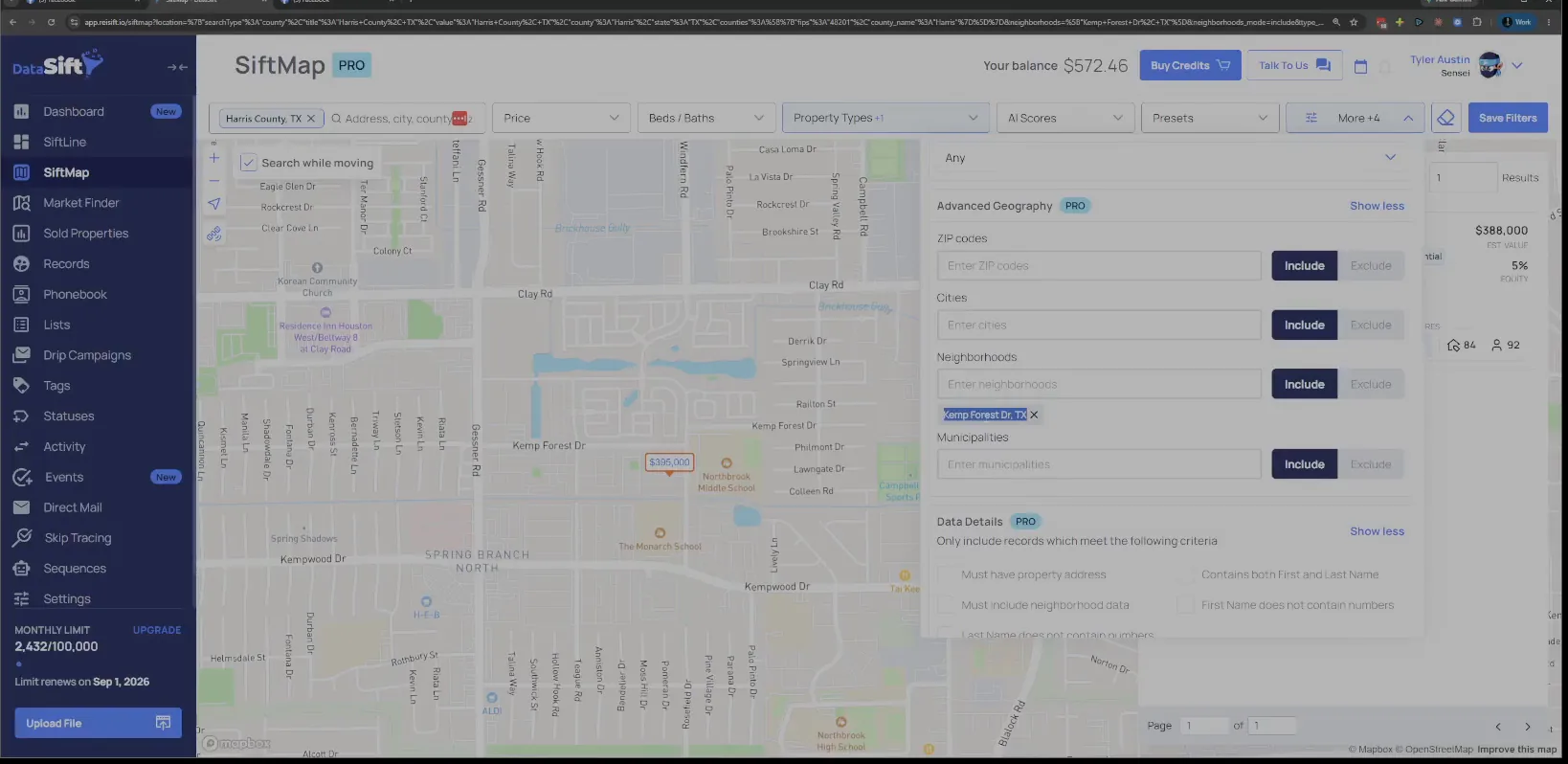Remove the Kemp Forest Dr, TX neighborhood chip
Viewport: 1568px width, 764px height.
point(1034,415)
